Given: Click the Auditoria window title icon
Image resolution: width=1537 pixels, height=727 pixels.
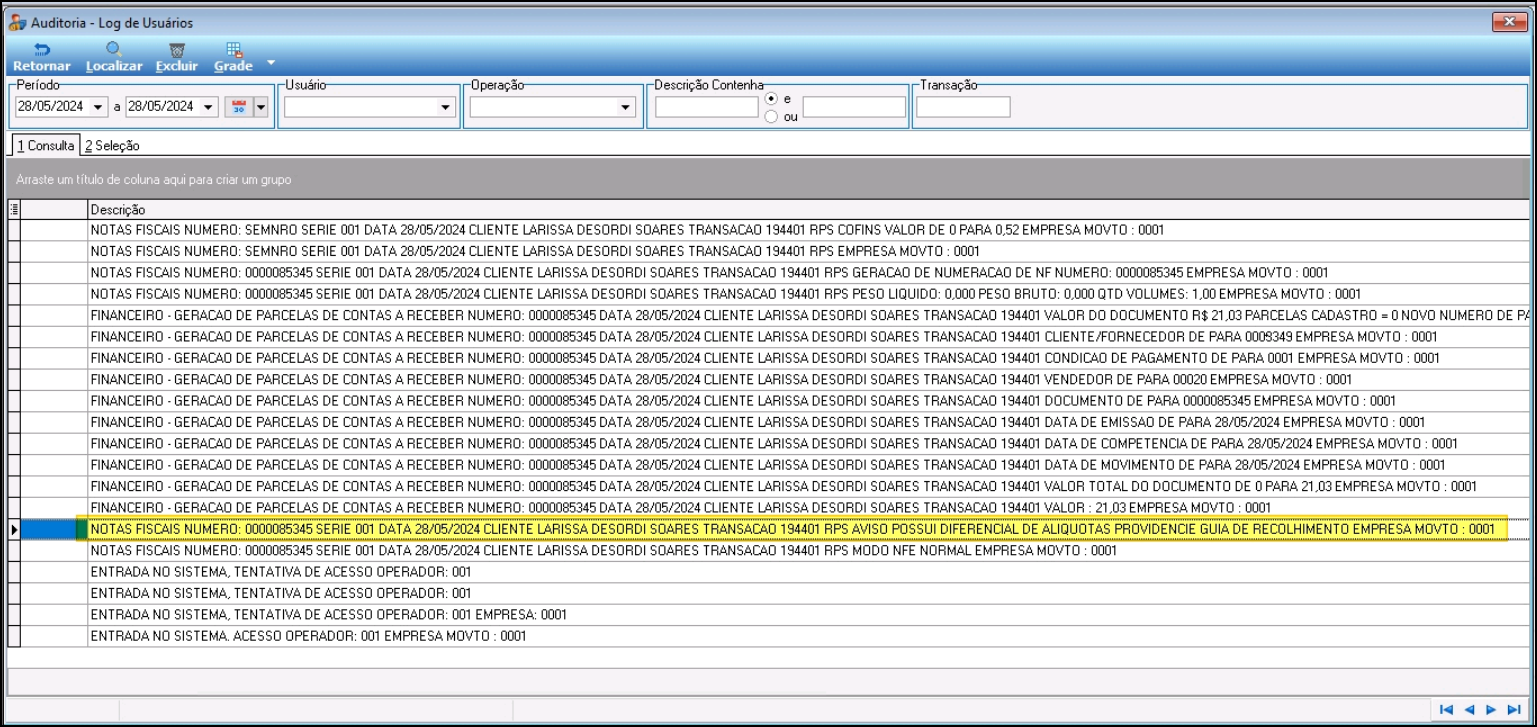Looking at the screenshot, I should pyautogui.click(x=18, y=22).
